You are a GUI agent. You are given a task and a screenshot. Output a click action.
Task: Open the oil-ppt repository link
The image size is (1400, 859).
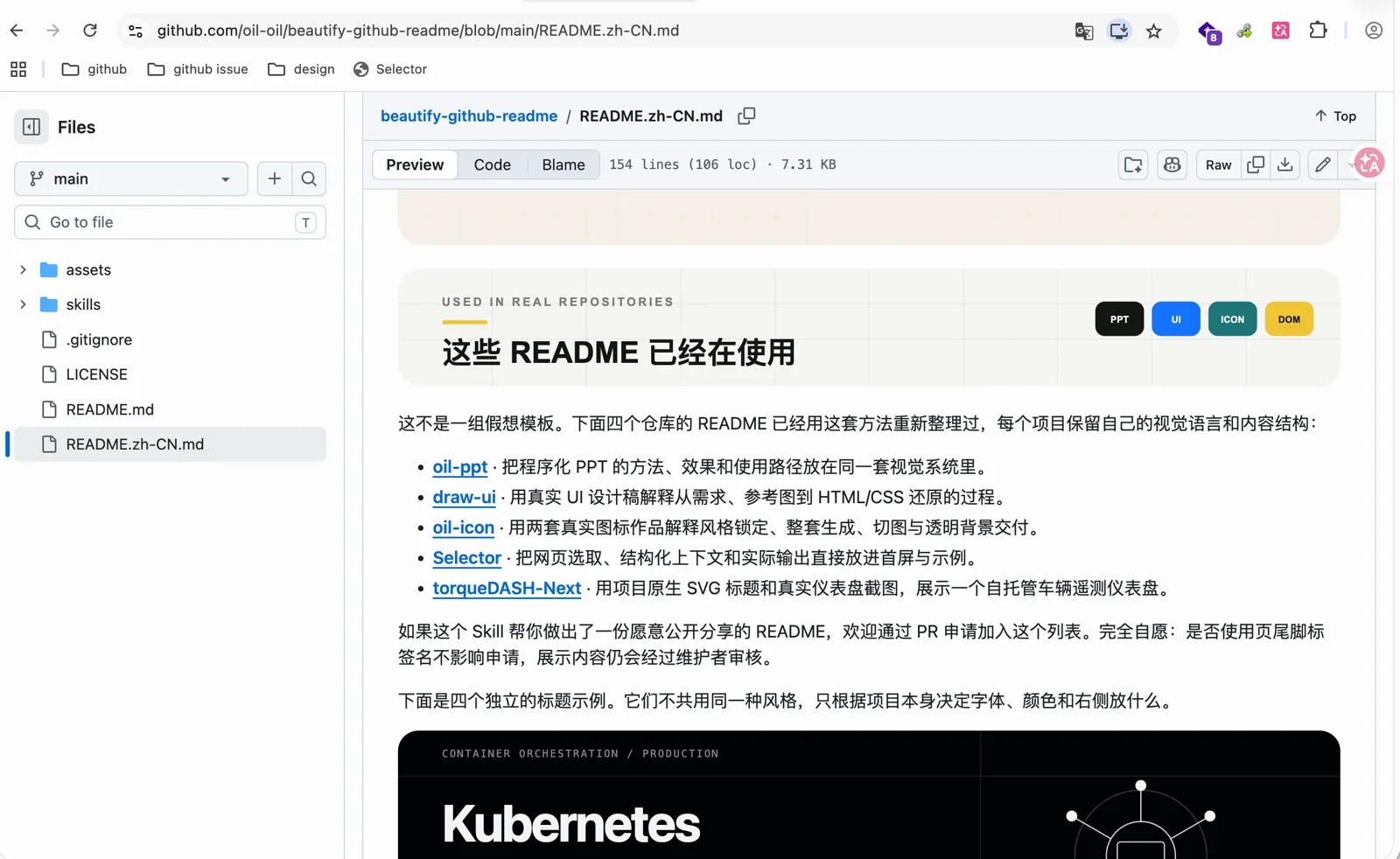[460, 467]
